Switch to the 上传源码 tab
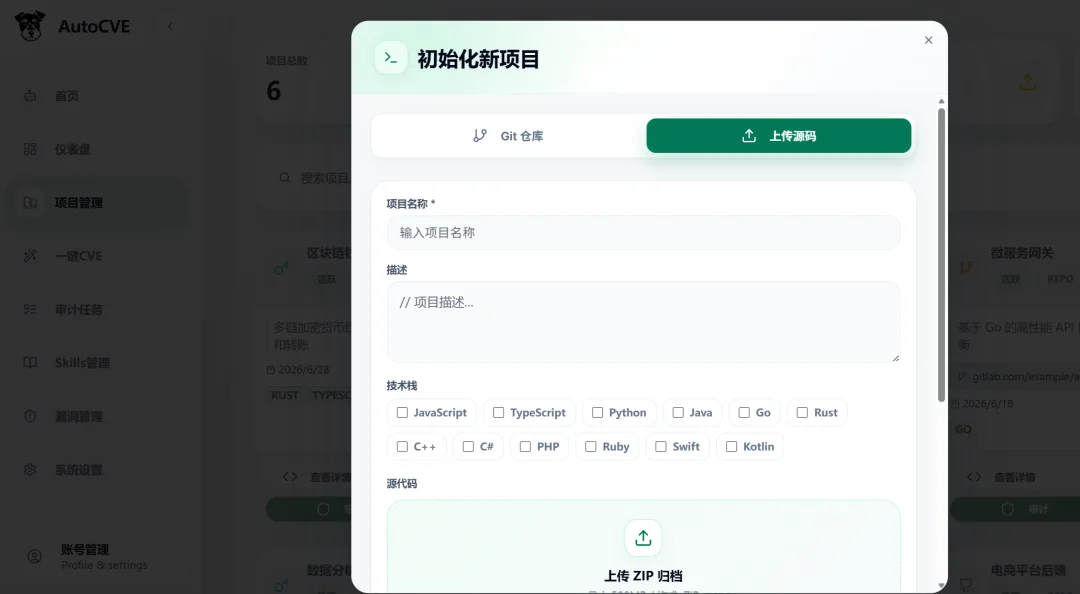 (x=779, y=136)
